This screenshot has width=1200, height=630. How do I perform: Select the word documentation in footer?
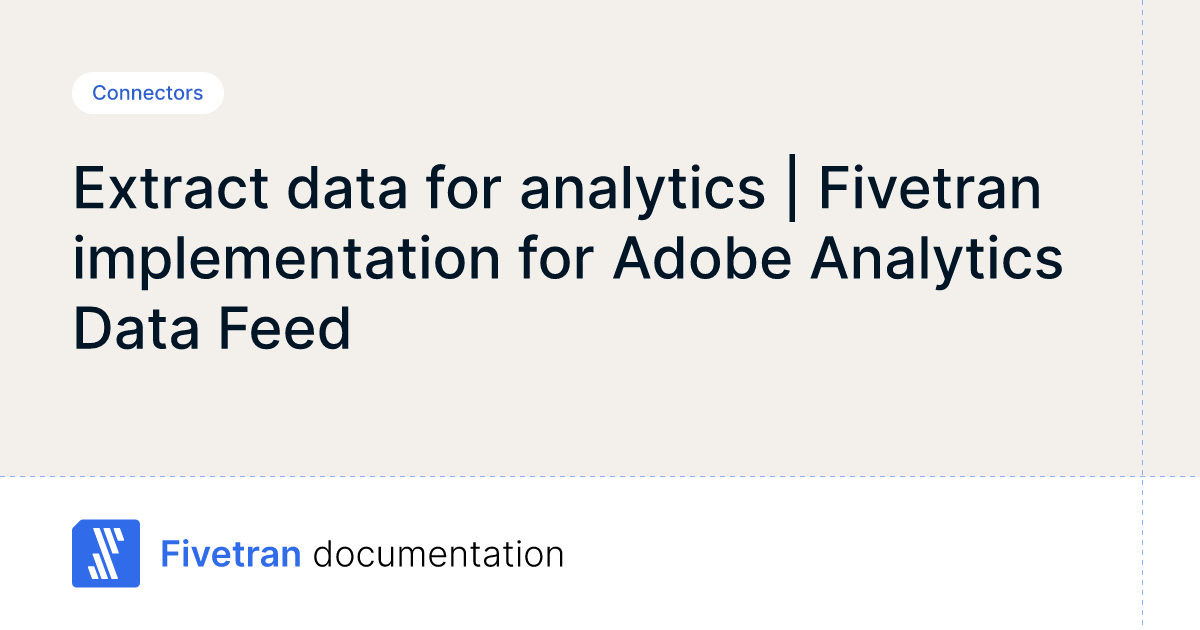click(x=438, y=554)
